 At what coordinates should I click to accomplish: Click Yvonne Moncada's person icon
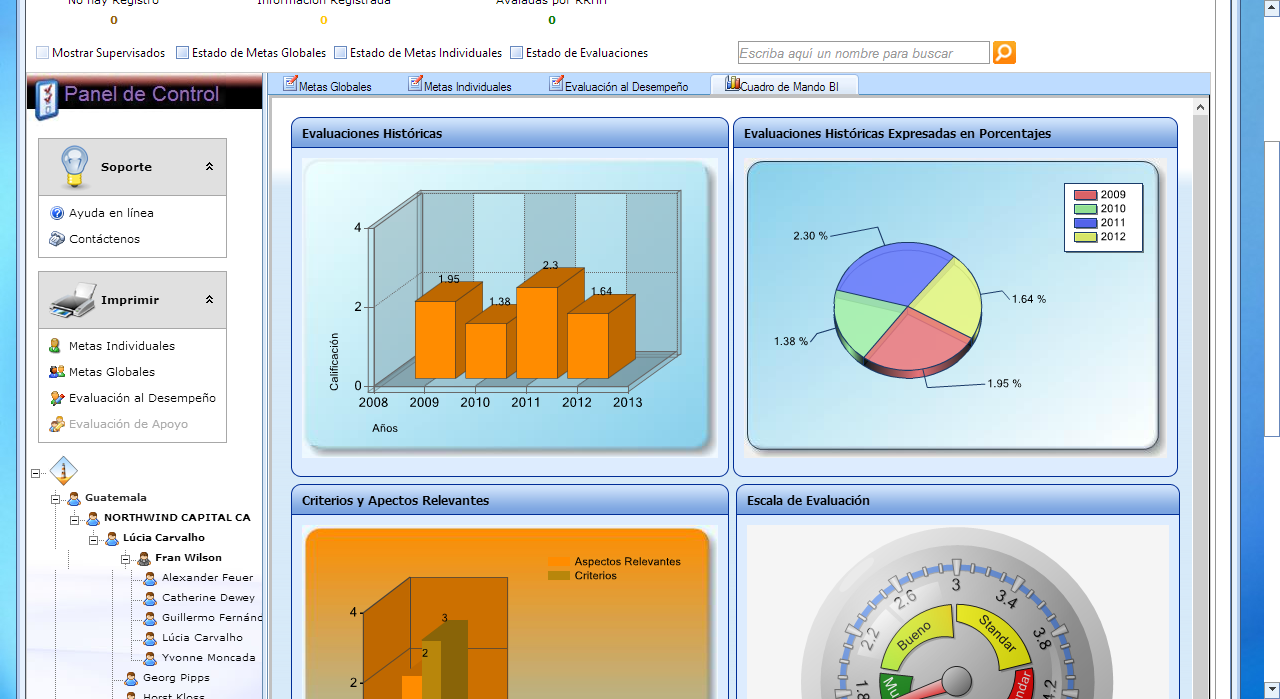(151, 658)
